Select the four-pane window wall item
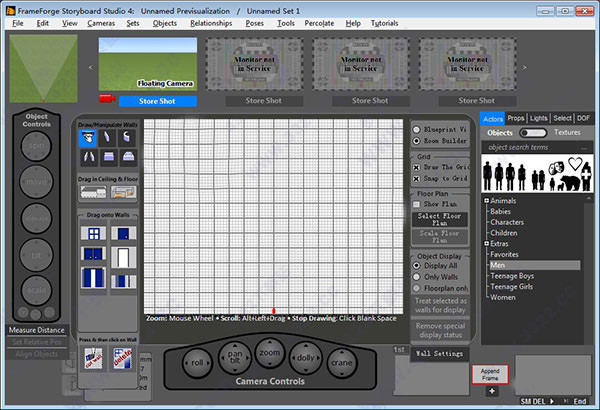Image resolution: width=600 pixels, height=410 pixels. tap(94, 234)
